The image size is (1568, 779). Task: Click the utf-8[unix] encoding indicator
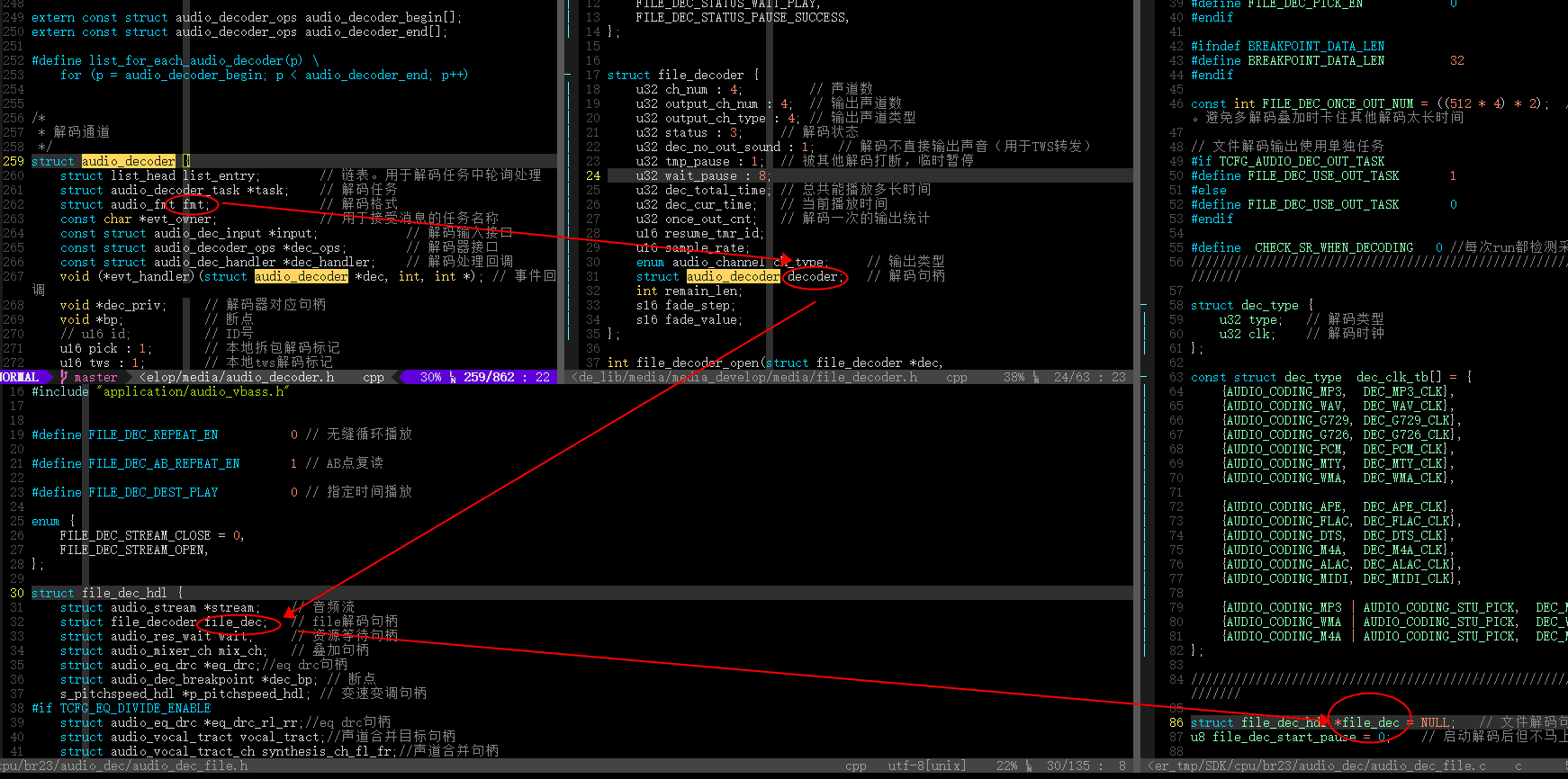coord(927,766)
